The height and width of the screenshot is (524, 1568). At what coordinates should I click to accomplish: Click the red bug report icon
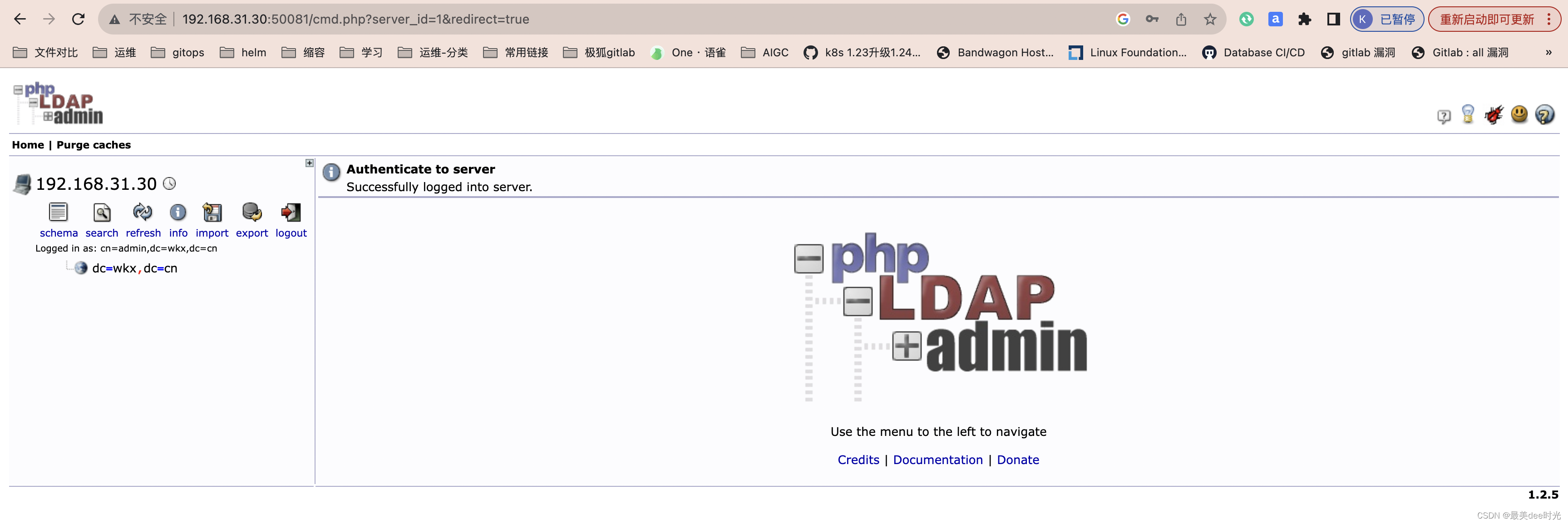click(x=1494, y=114)
